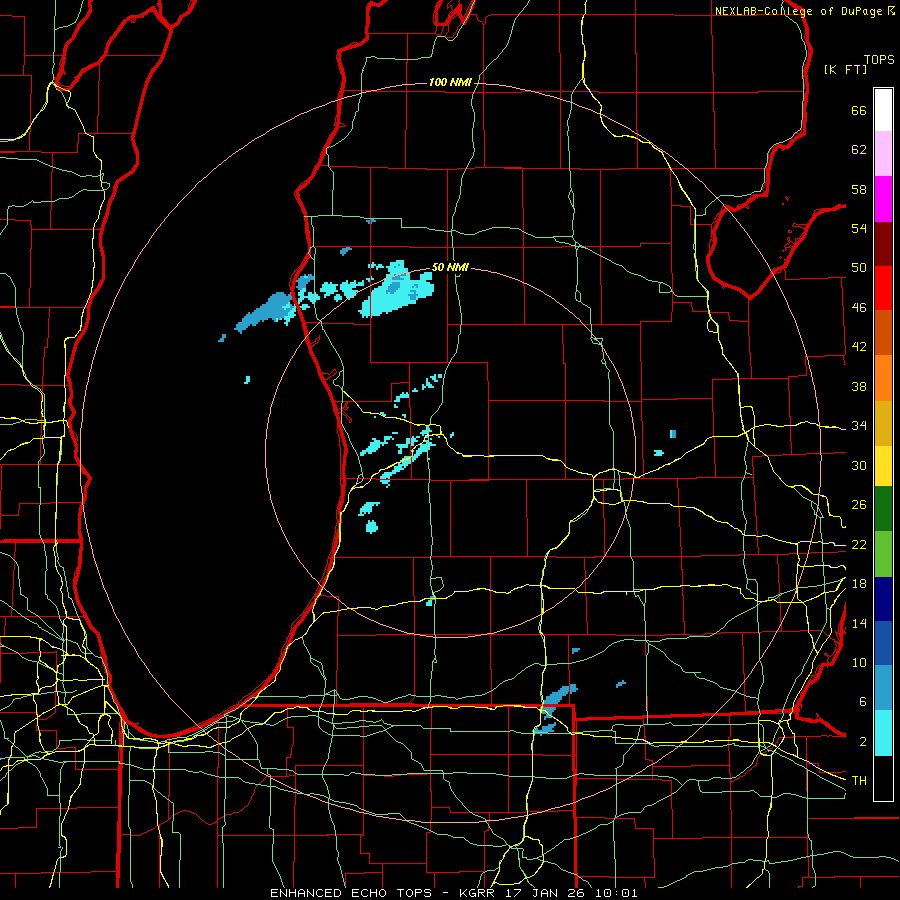Select the bright red legend color band
Image resolution: width=900 pixels, height=900 pixels.
[883, 288]
